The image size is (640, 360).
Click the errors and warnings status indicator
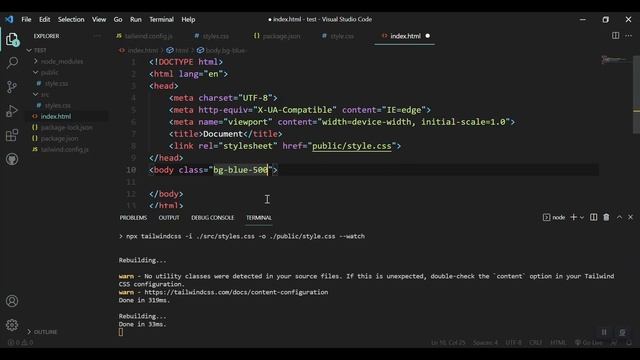pos(20,342)
